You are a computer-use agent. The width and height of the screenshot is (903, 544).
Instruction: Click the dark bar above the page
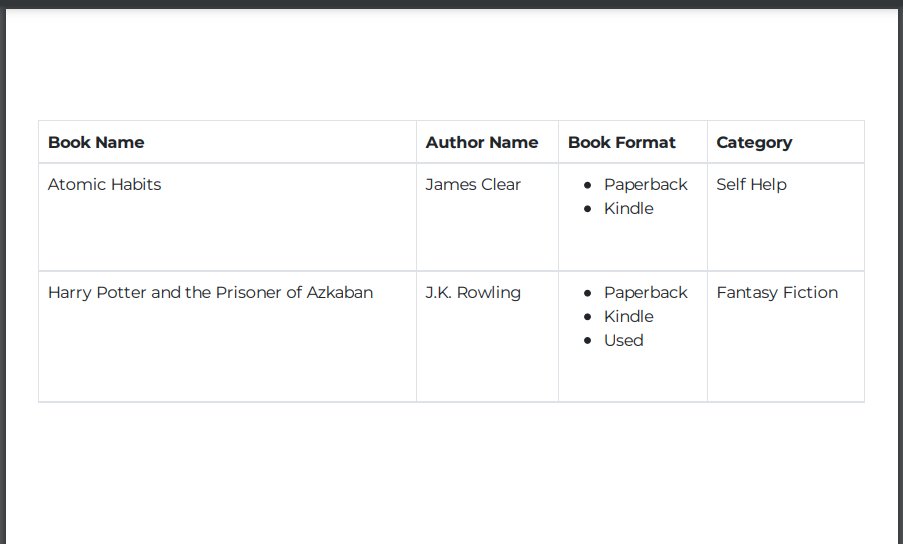click(452, 4)
